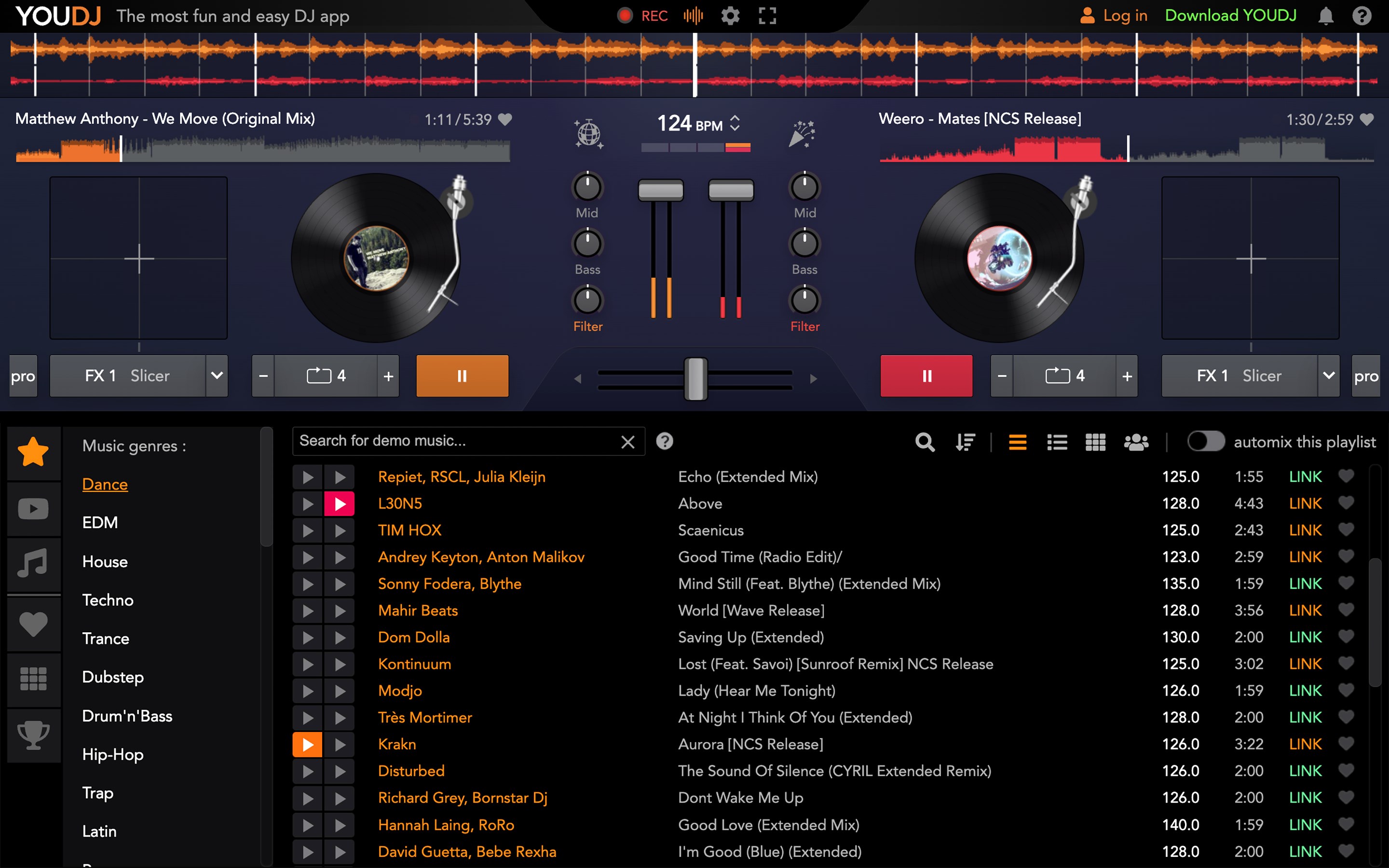
Task: Enter fullscreen mode icon
Action: coord(767,15)
